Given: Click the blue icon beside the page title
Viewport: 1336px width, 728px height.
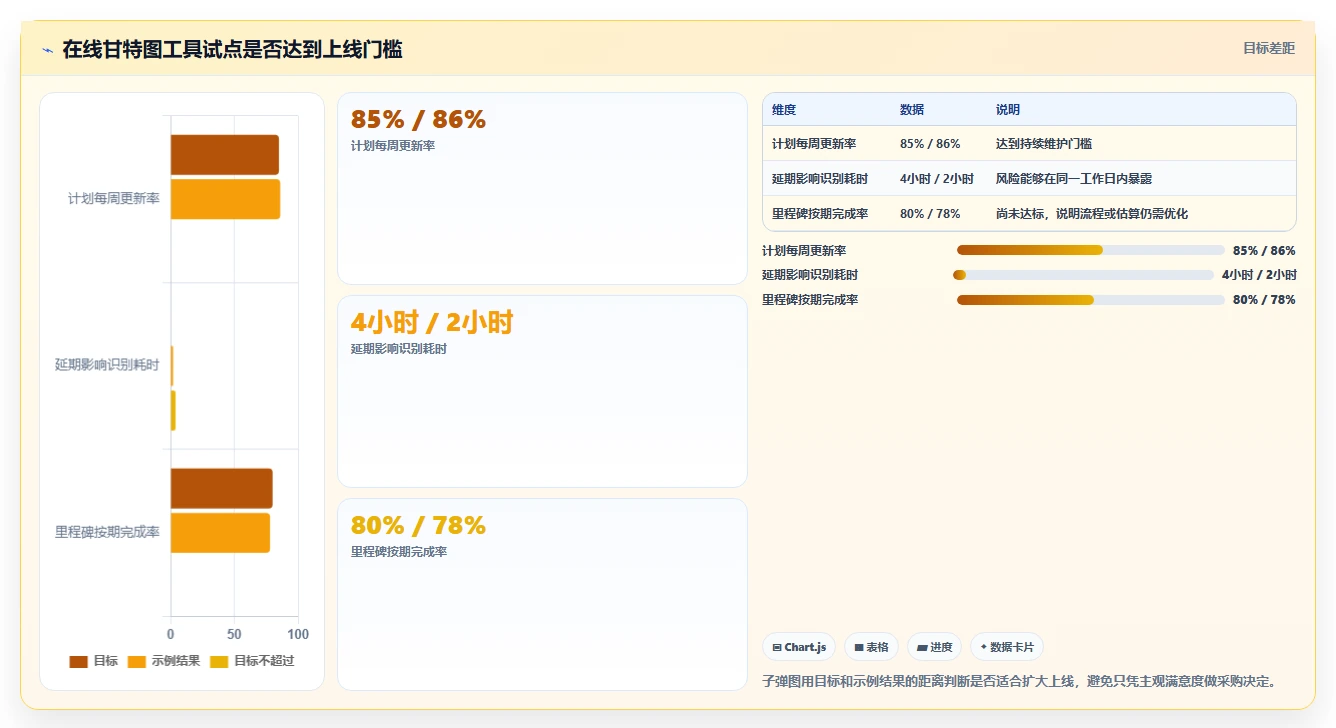Looking at the screenshot, I should coord(47,50).
